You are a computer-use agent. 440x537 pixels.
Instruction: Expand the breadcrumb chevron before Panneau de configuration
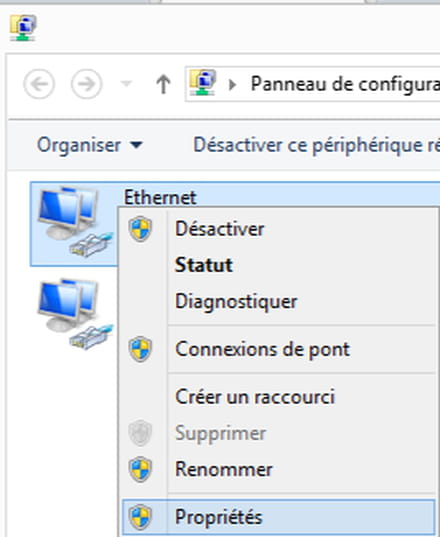[232, 84]
